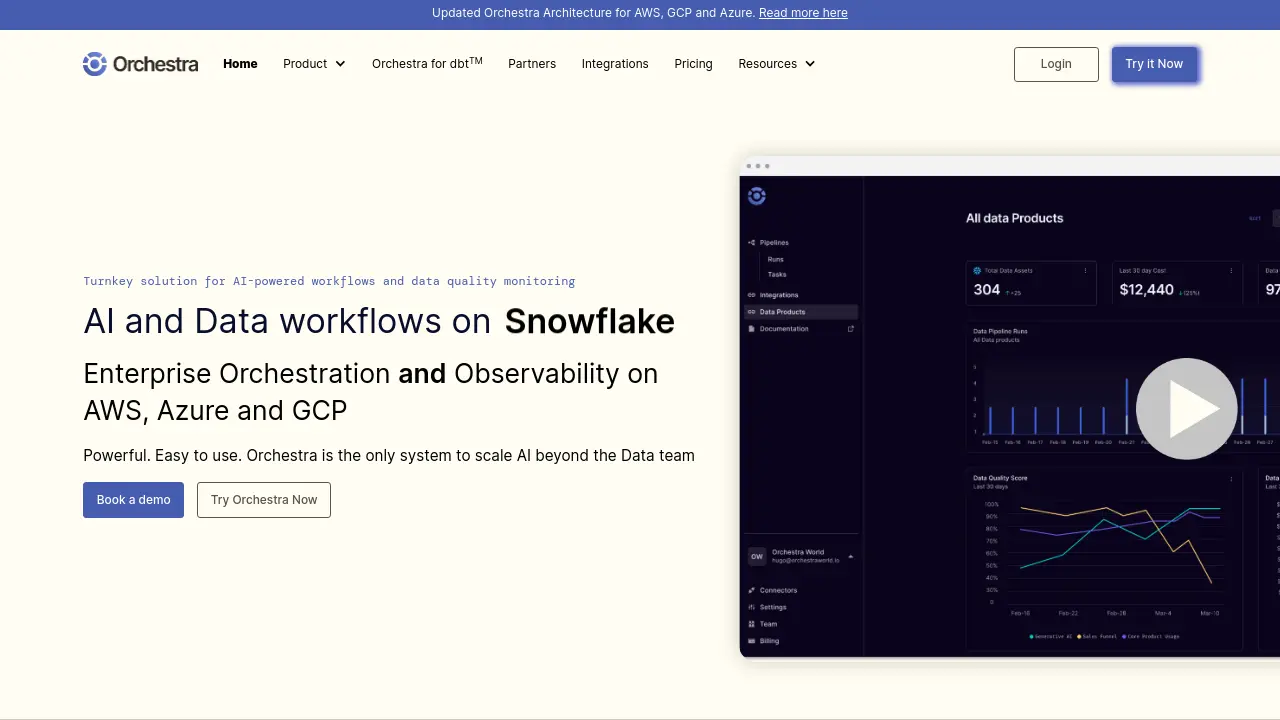Screen dimensions: 1280x720
Task: Open Orchestra for dbt page
Action: coord(427,64)
